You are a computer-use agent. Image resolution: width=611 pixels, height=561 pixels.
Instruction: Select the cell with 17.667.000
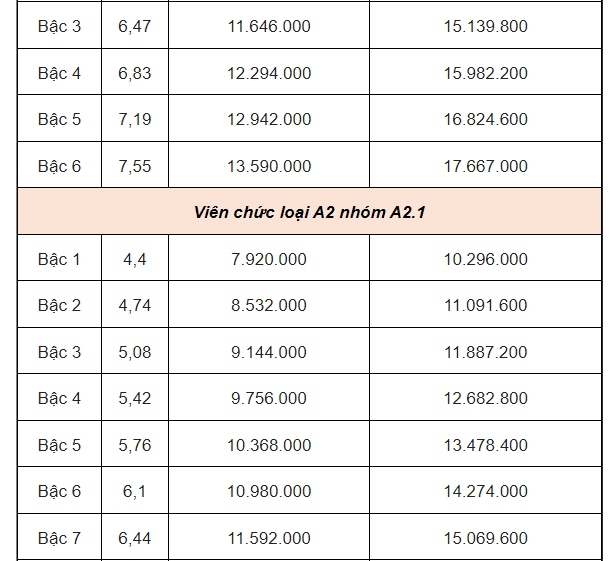coord(485,166)
